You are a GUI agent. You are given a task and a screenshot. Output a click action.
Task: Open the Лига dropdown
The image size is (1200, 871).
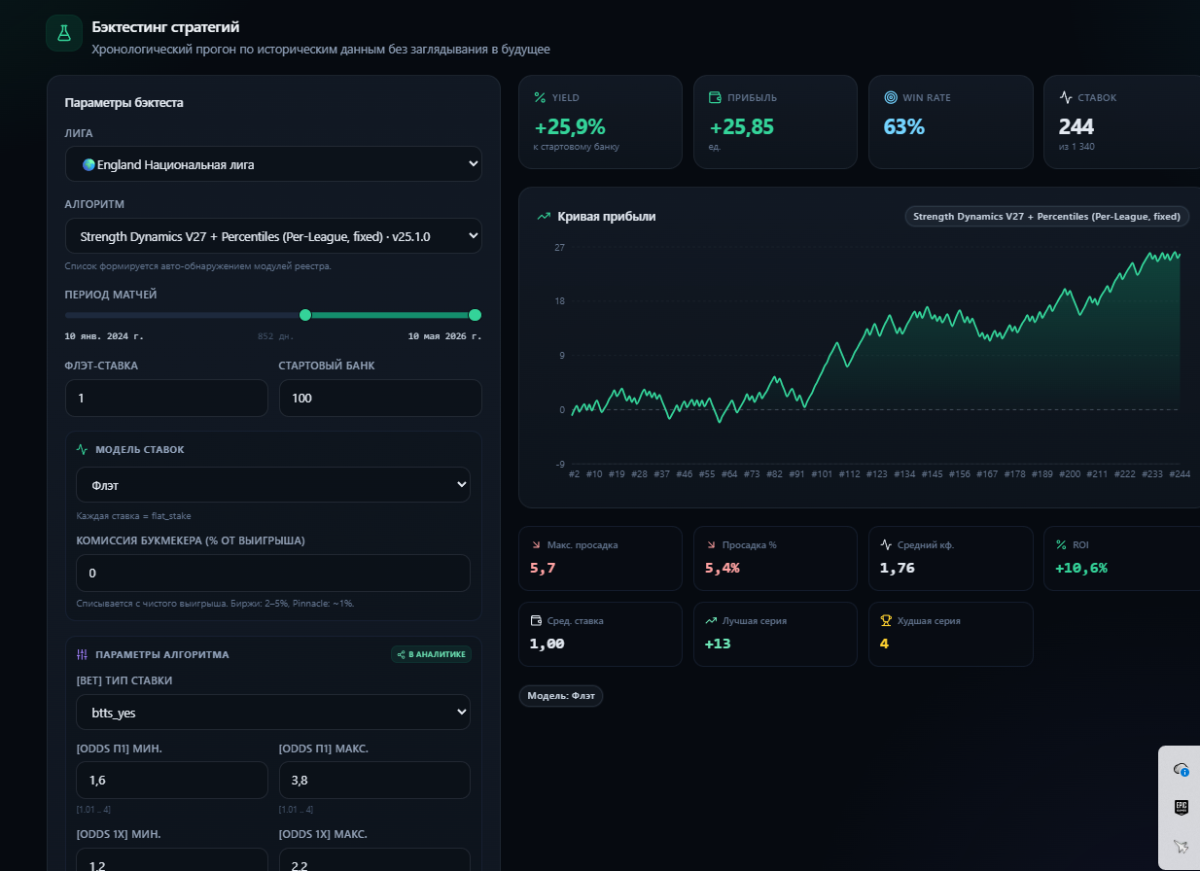click(x=273, y=165)
